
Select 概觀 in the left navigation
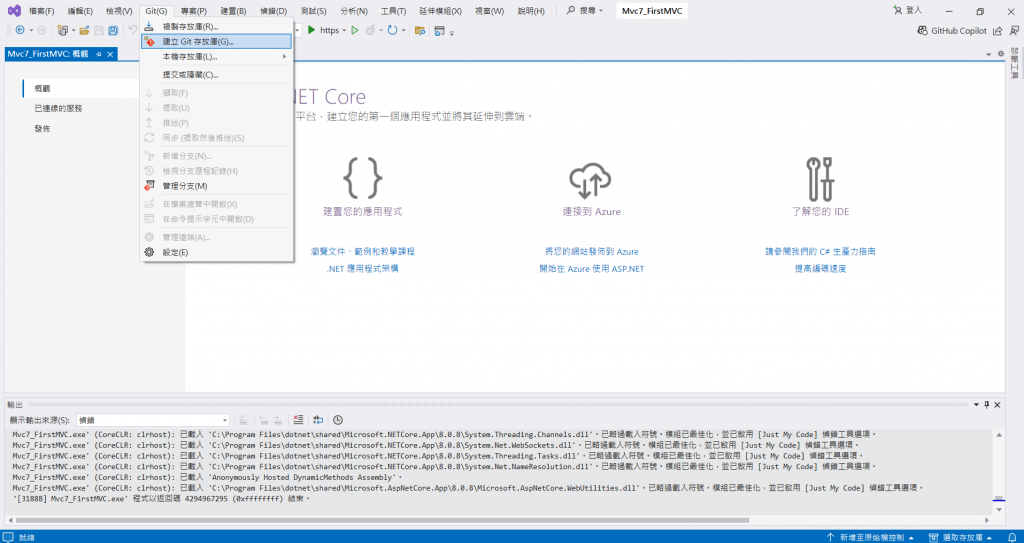tap(81, 88)
